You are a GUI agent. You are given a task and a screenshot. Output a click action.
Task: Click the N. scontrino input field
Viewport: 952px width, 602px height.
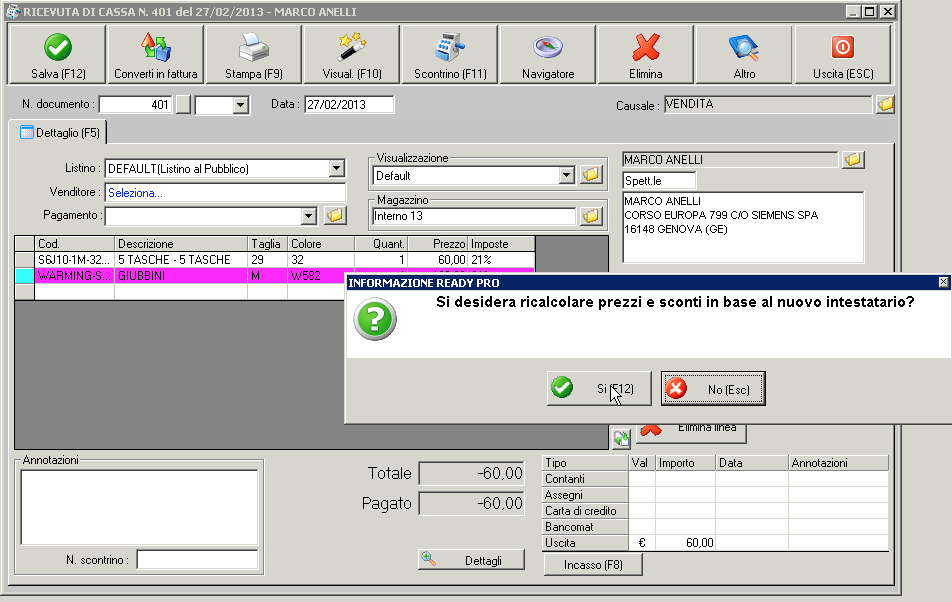click(x=197, y=560)
